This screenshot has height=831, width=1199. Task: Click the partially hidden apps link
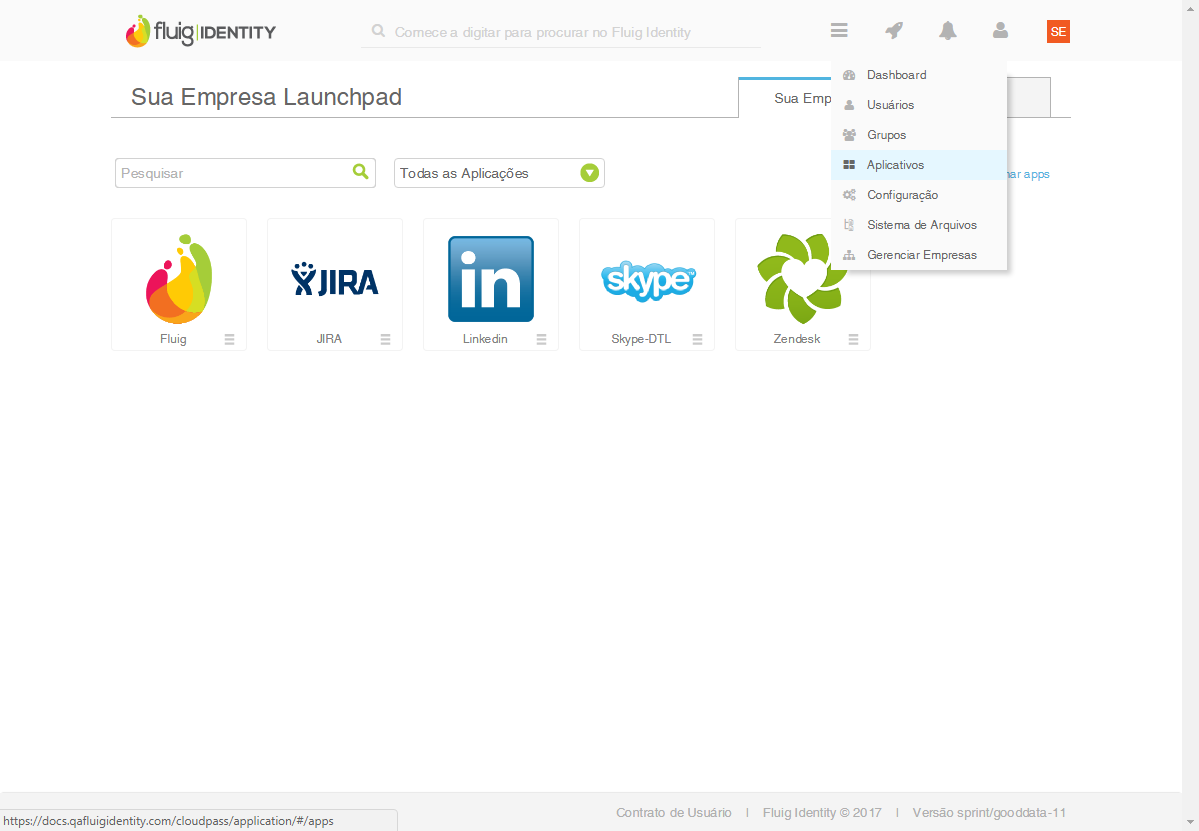click(1028, 174)
